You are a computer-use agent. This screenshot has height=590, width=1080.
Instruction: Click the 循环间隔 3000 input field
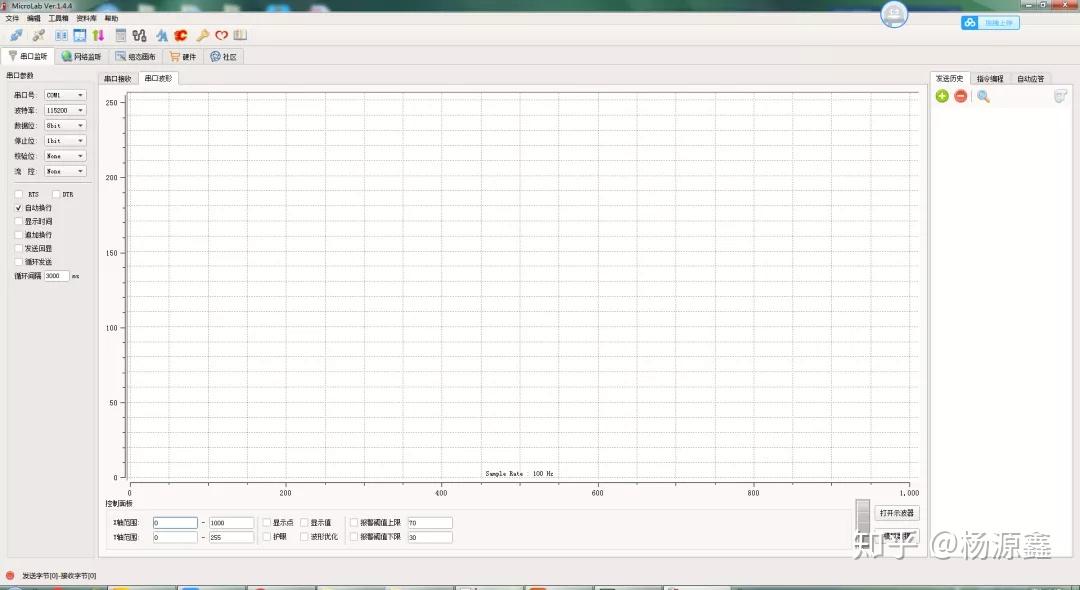coord(56,275)
